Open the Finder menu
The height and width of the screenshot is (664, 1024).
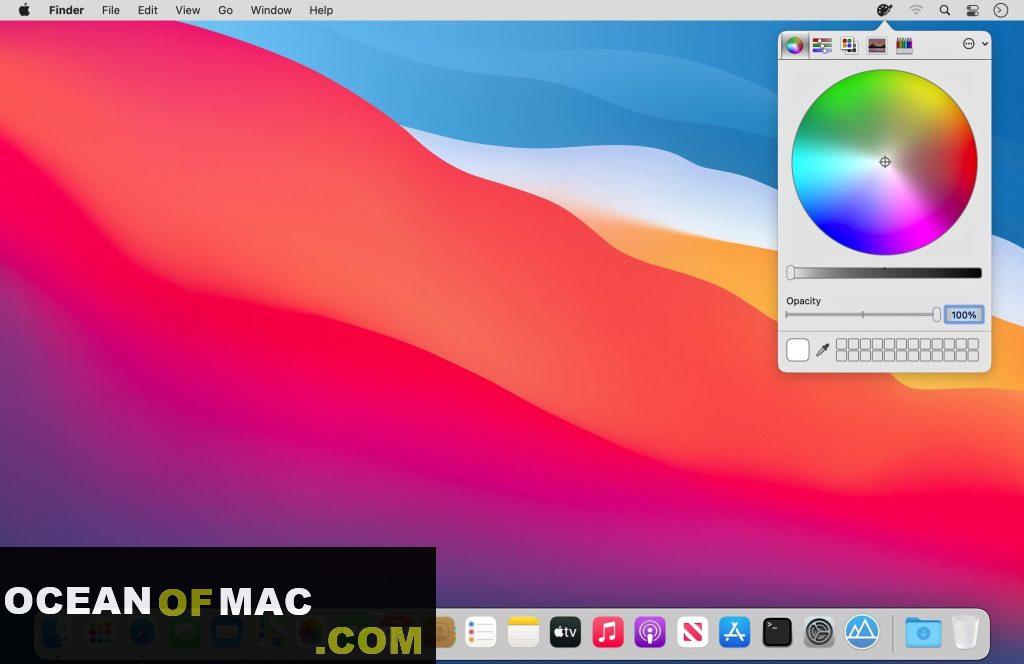[x=67, y=10]
